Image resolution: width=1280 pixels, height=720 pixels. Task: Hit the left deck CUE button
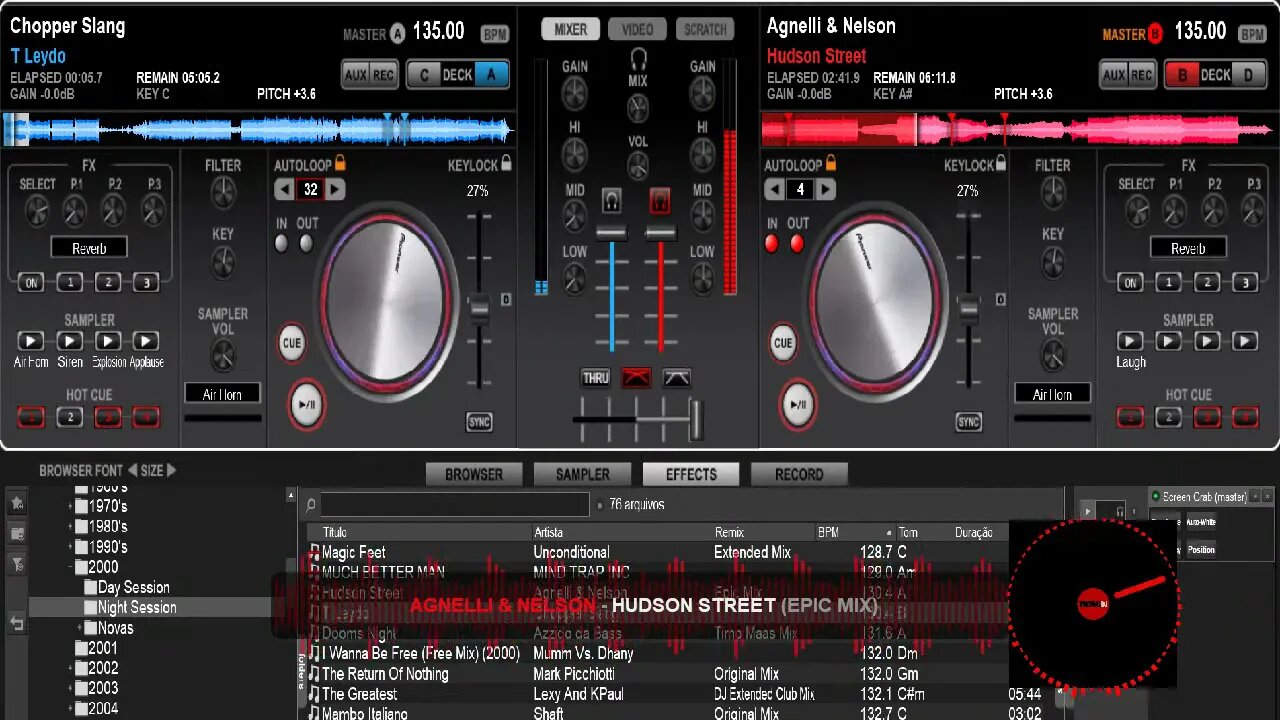(x=291, y=343)
